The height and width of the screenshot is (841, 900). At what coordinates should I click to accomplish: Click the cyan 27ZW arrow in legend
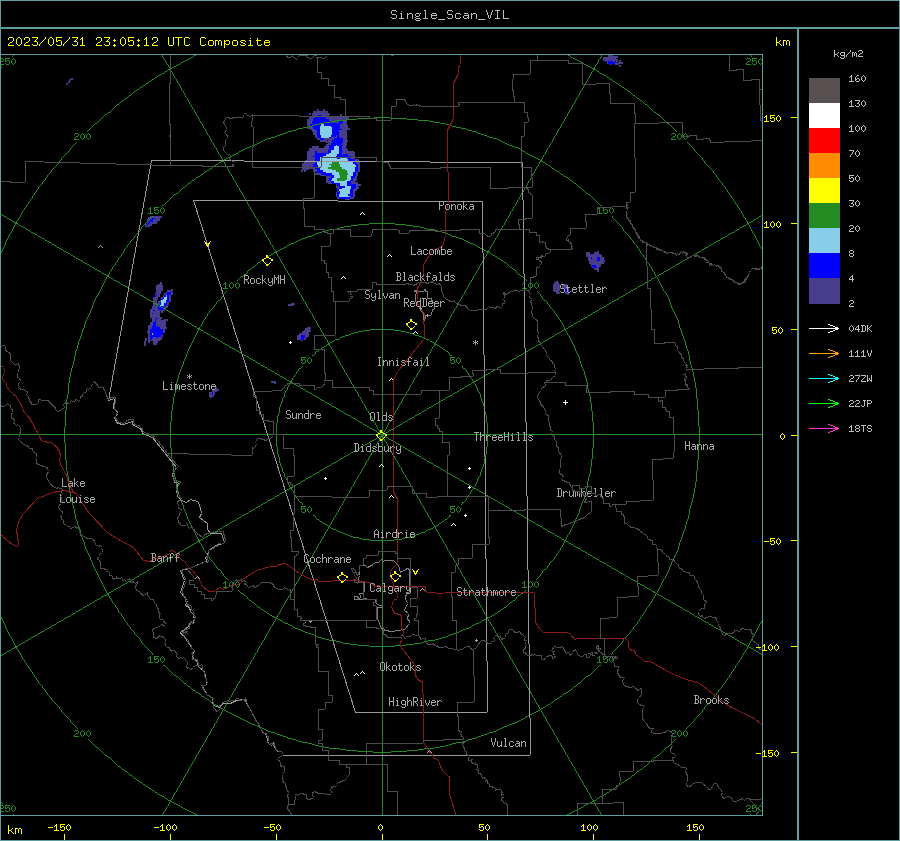(x=824, y=378)
